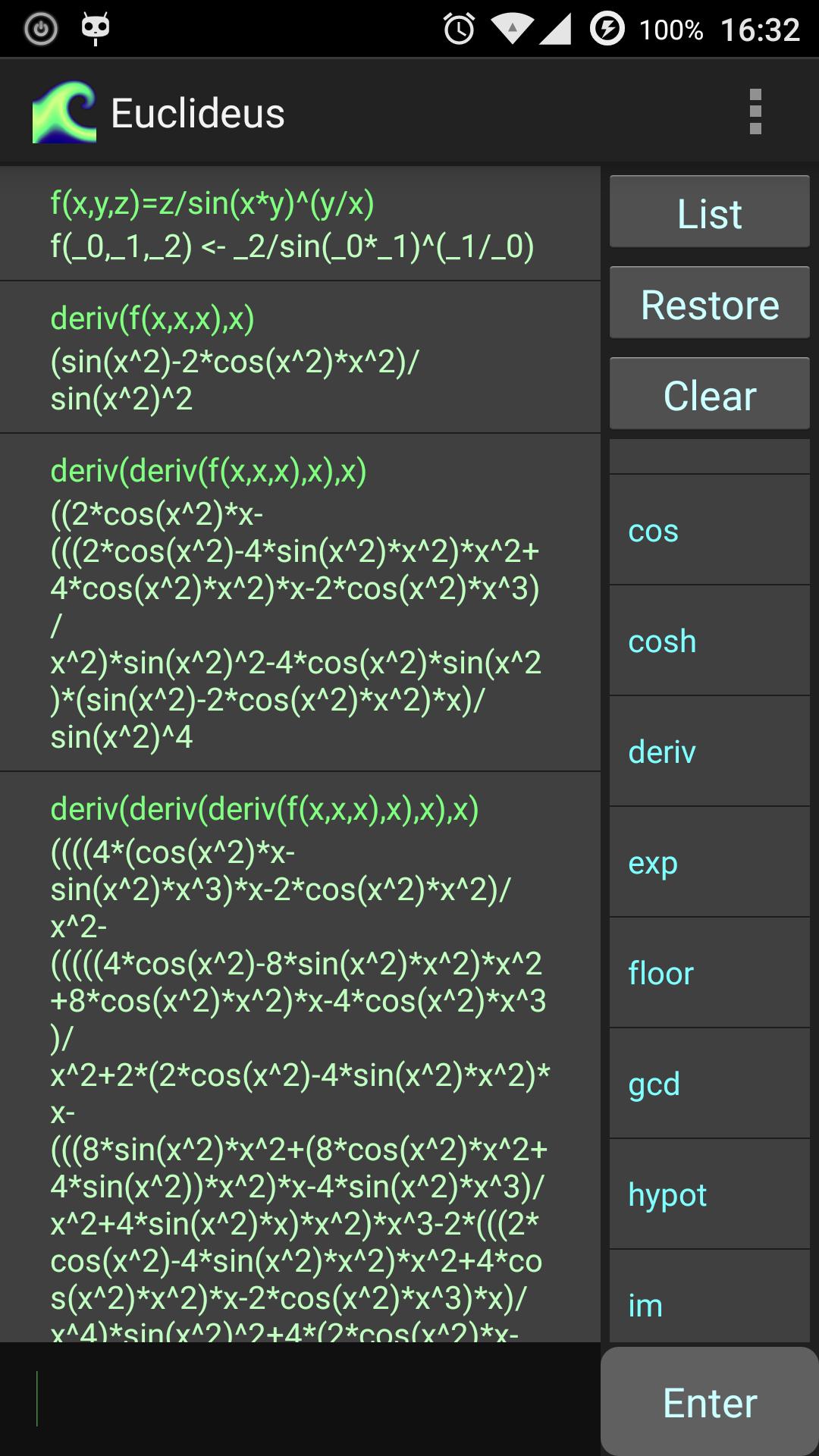Image resolution: width=819 pixels, height=1456 pixels.
Task: Select the cosh function from list
Action: coord(709,641)
